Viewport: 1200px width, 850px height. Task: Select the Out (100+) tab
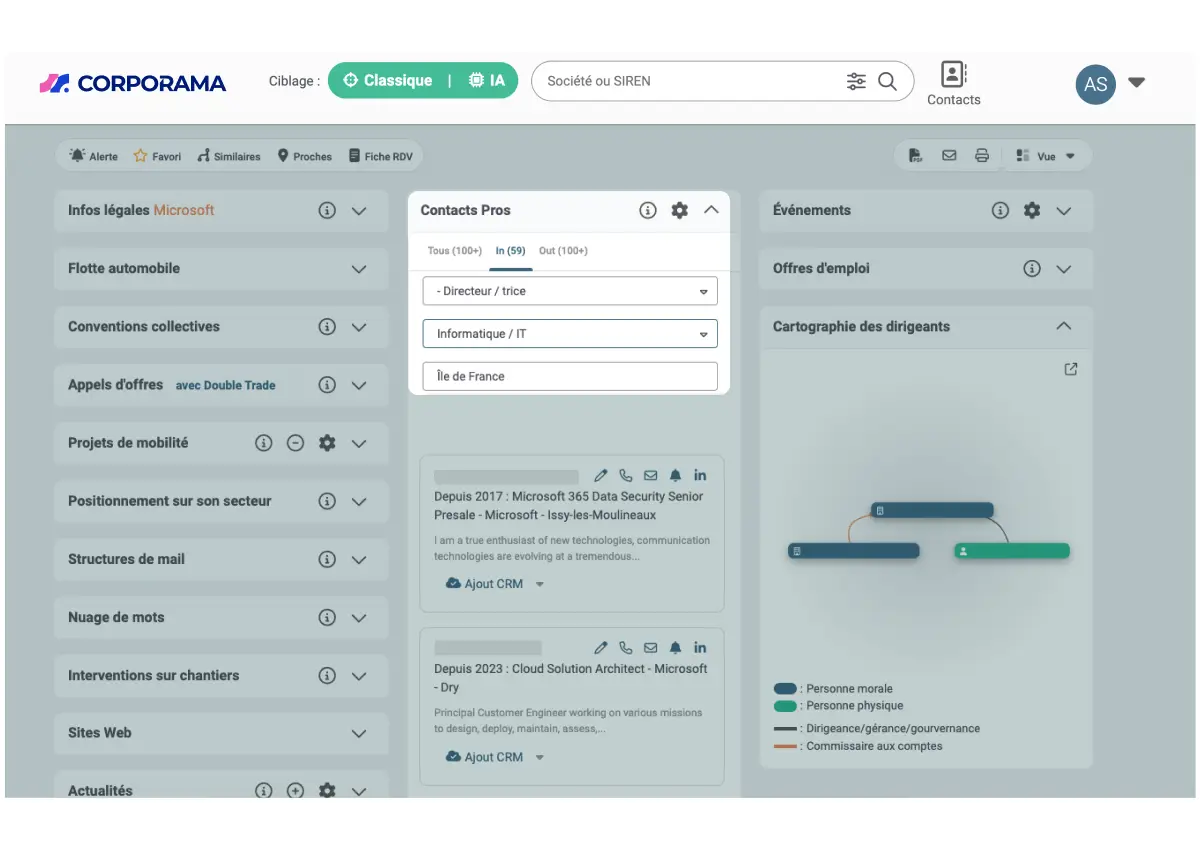563,251
